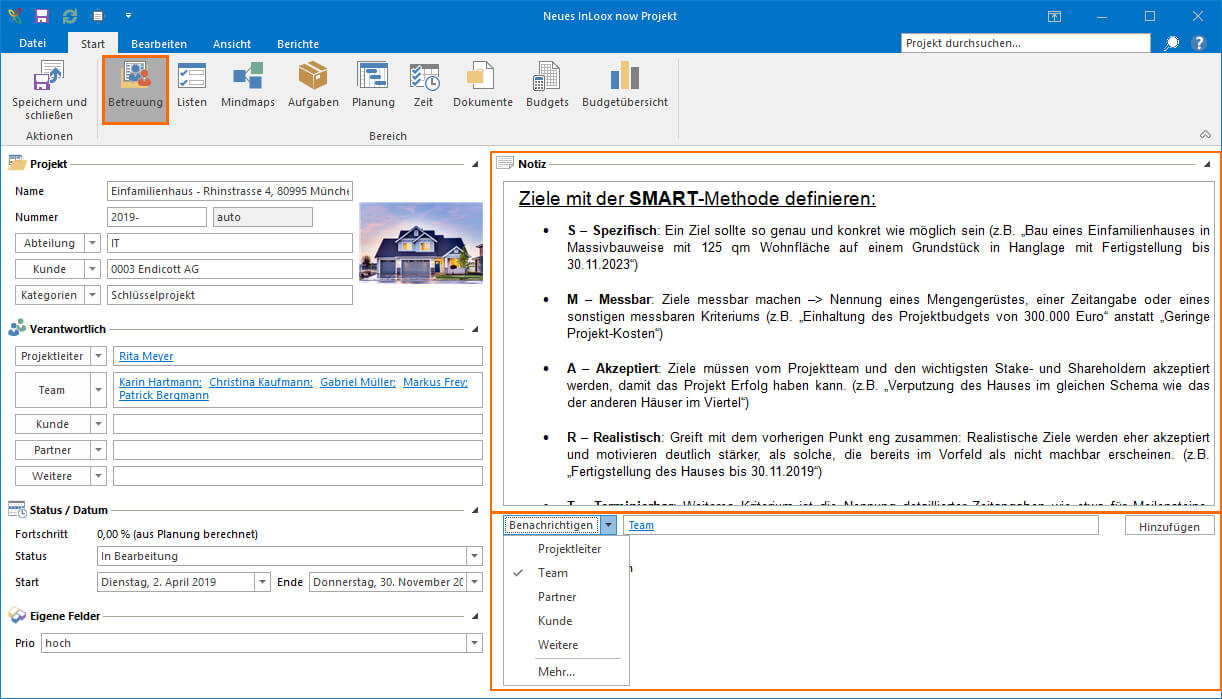The image size is (1222, 699).
Task: Switch to the Bearbeiten tab
Action: [159, 43]
